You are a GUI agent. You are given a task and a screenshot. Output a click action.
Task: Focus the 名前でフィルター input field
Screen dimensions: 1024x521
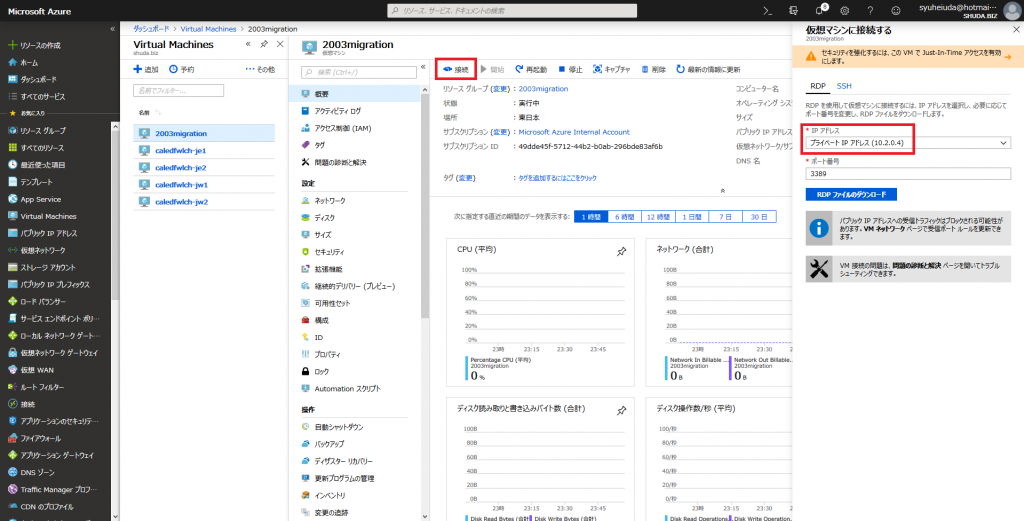(178, 91)
